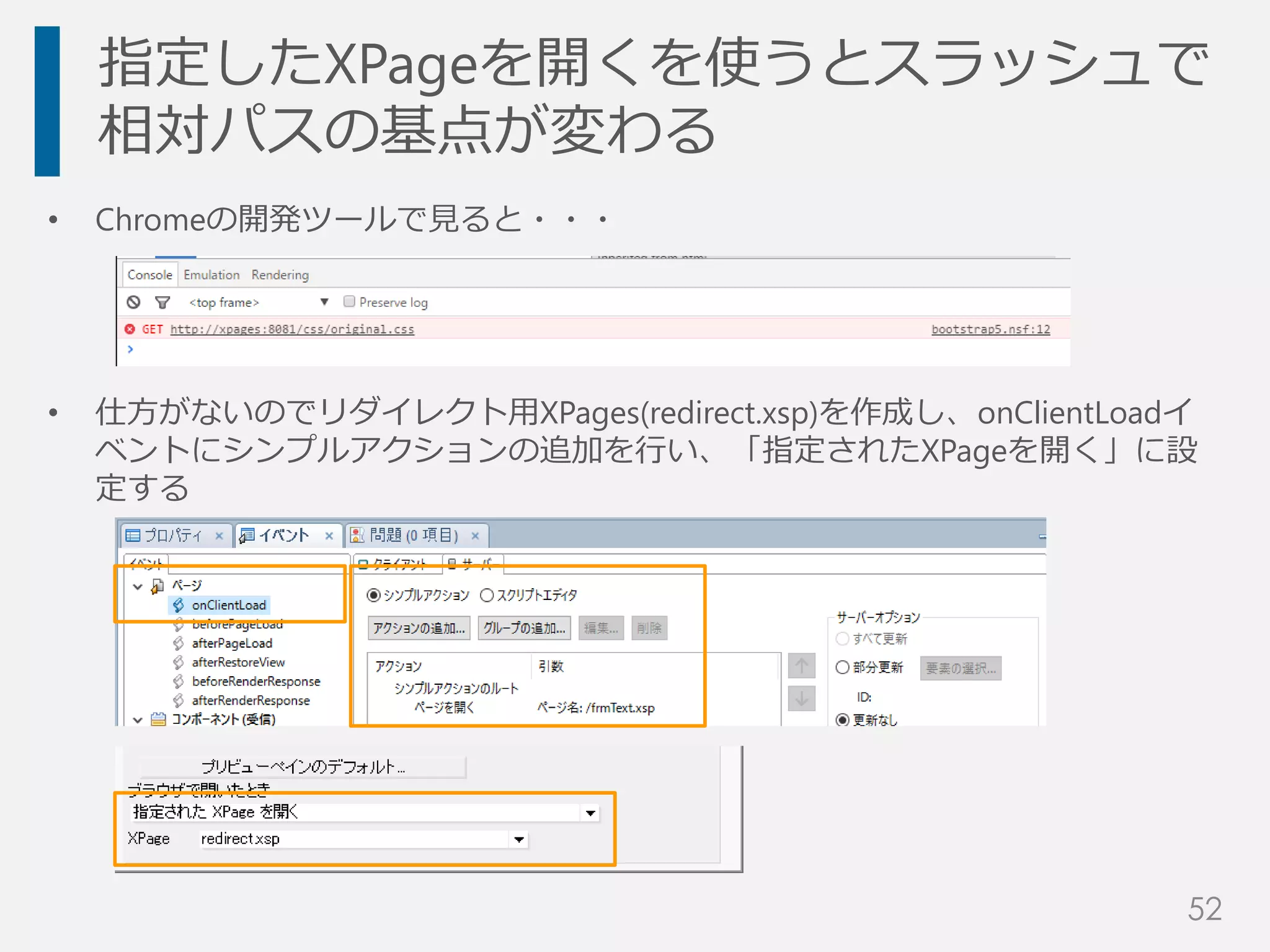1270x952 pixels.
Task: Select the afterRestoreView event
Action: point(238,663)
